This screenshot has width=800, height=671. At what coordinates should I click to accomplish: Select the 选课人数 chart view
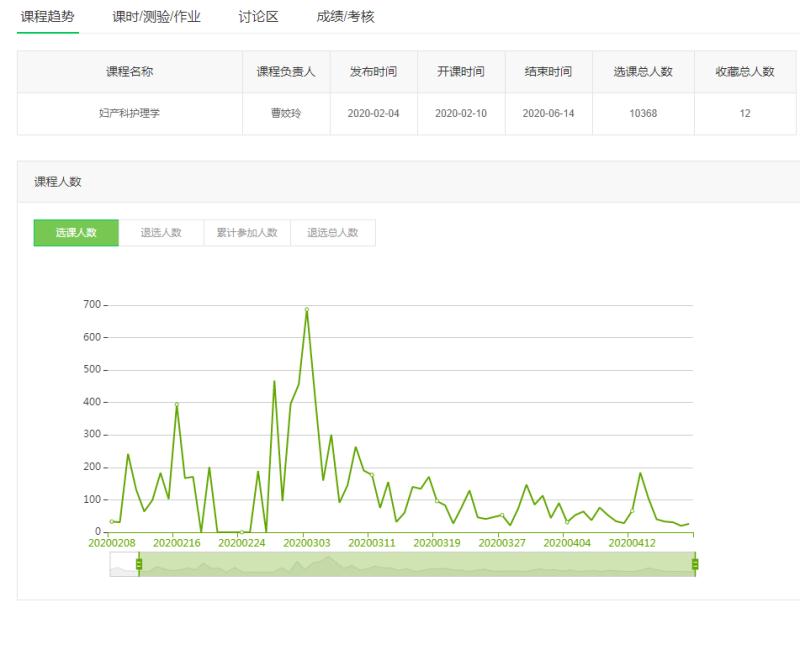point(76,233)
